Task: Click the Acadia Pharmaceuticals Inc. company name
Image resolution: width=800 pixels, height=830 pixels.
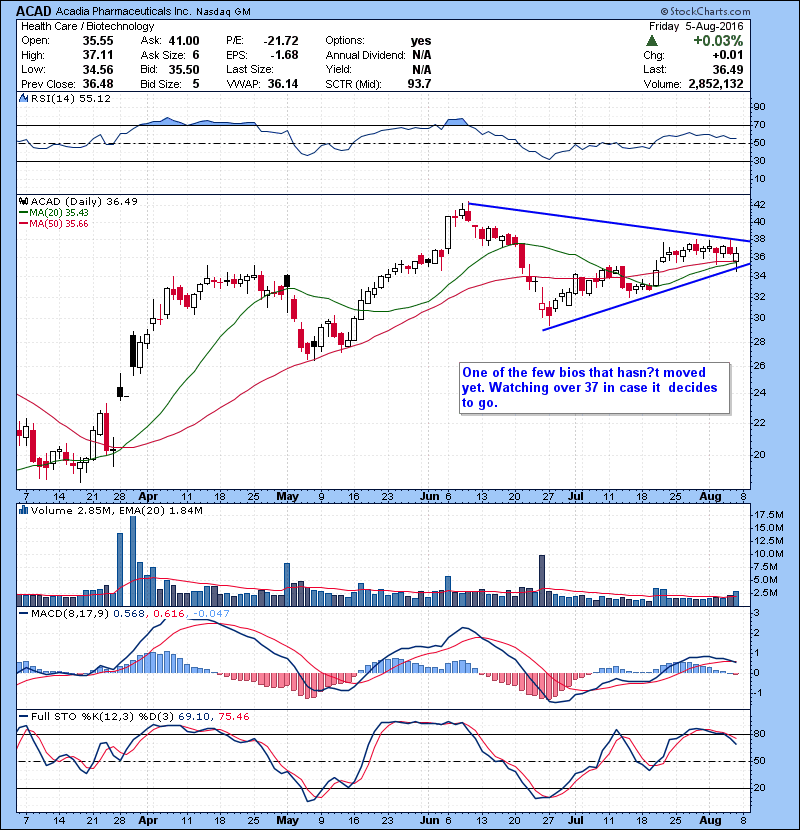Action: (x=122, y=11)
